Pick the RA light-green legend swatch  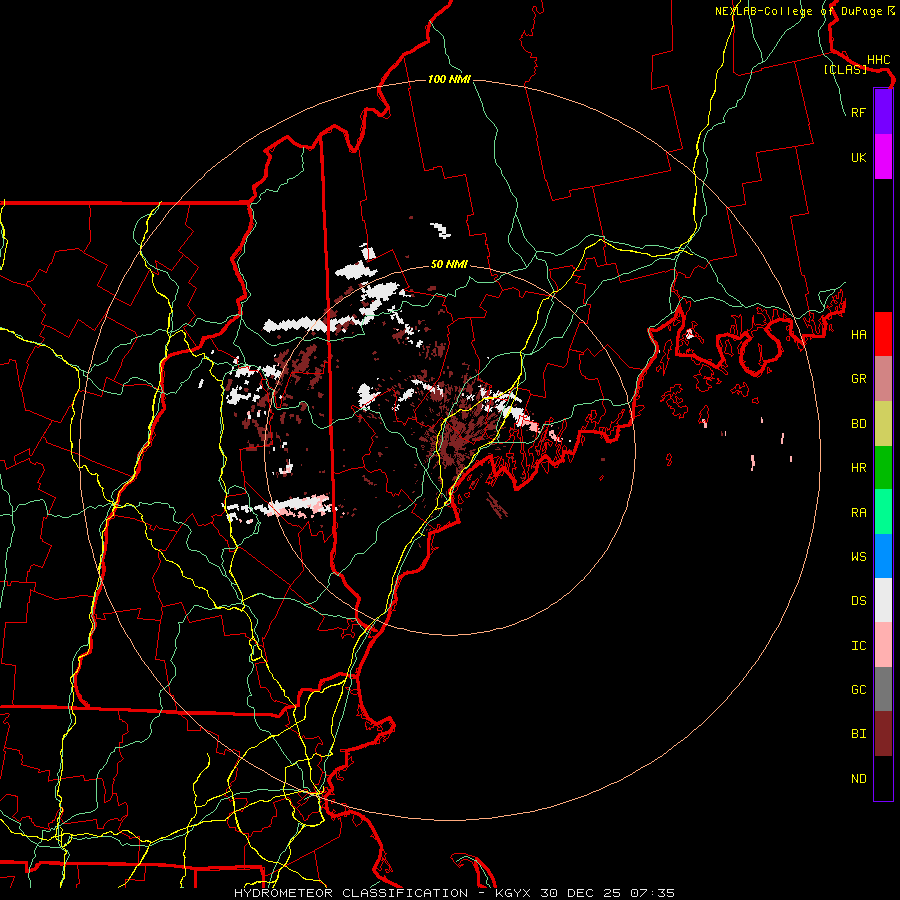[x=883, y=512]
